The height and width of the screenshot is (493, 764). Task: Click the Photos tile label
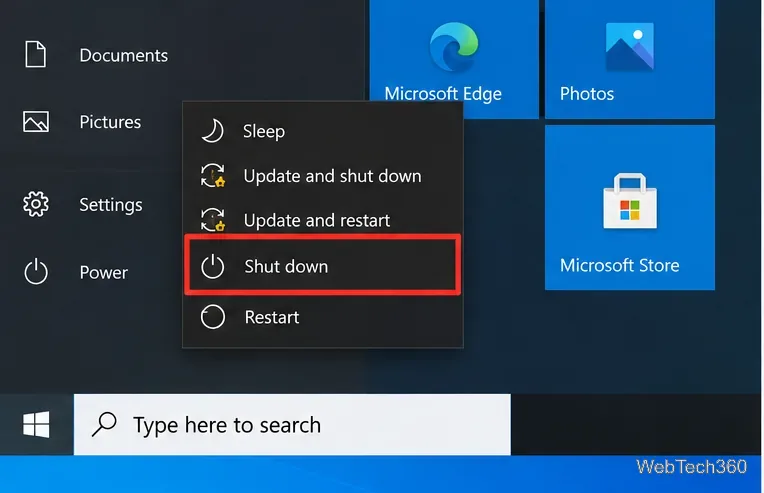587,94
